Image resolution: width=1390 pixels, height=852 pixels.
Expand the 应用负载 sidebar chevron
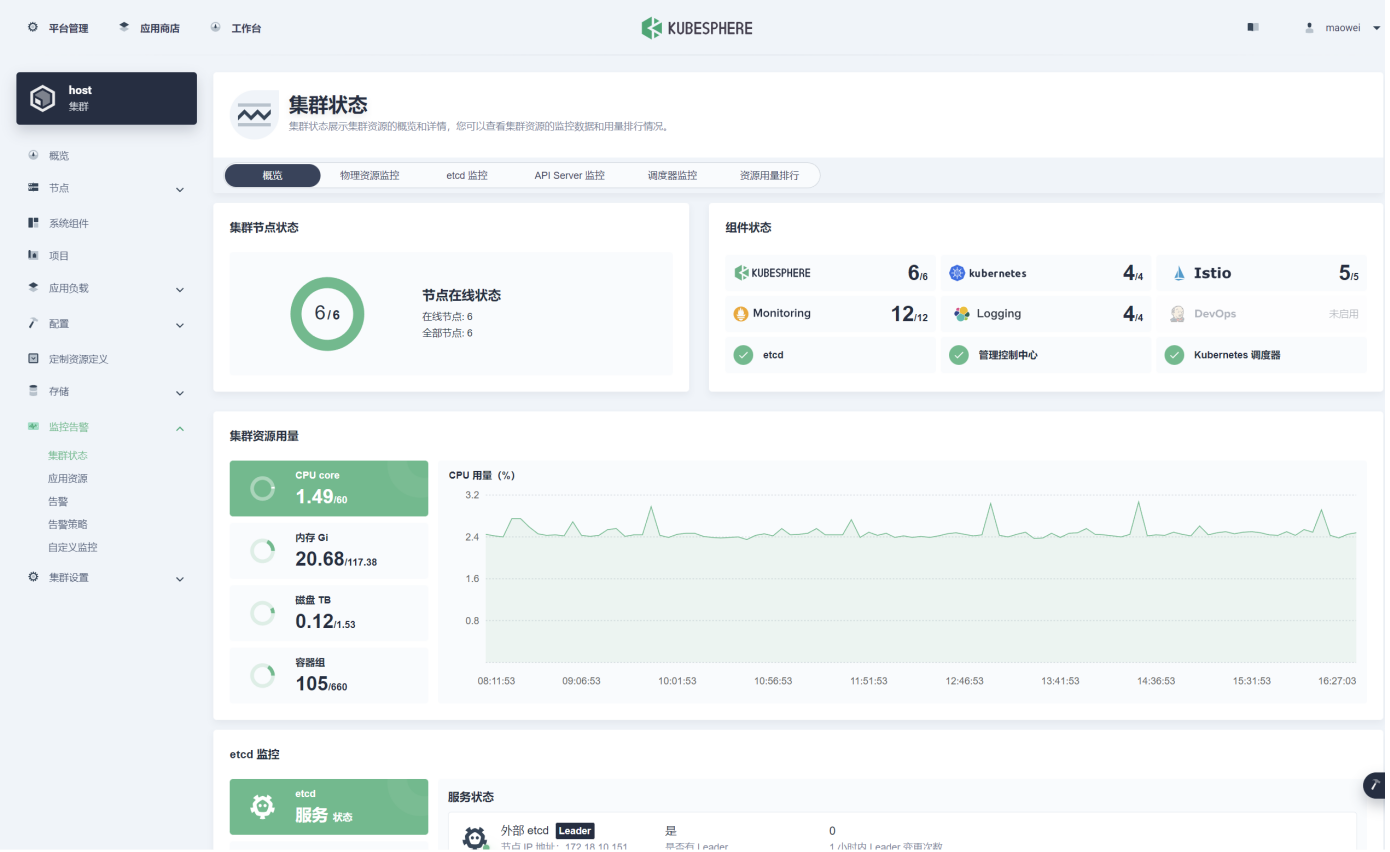click(x=180, y=289)
